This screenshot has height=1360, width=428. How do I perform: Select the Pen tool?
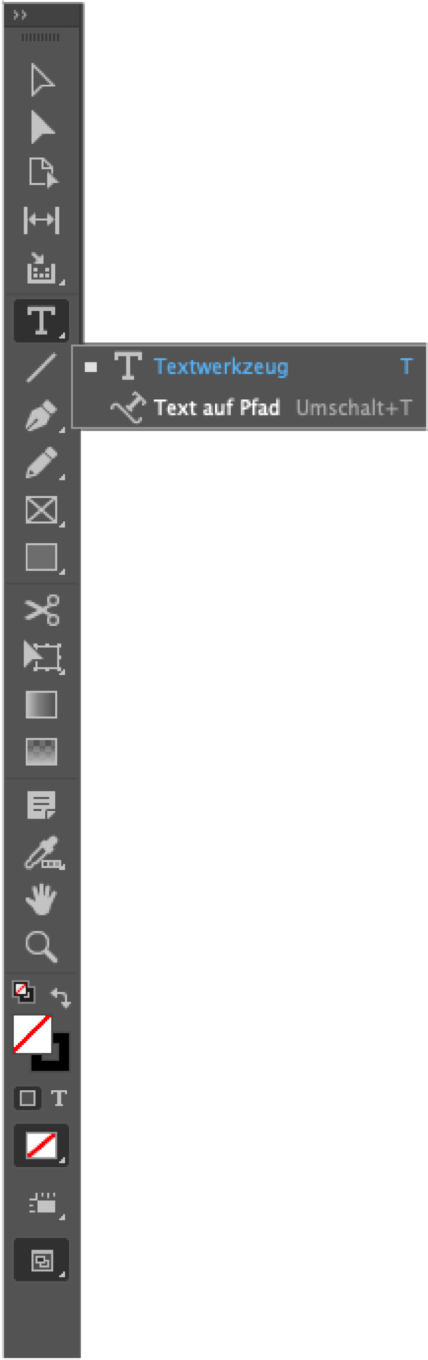pyautogui.click(x=41, y=415)
